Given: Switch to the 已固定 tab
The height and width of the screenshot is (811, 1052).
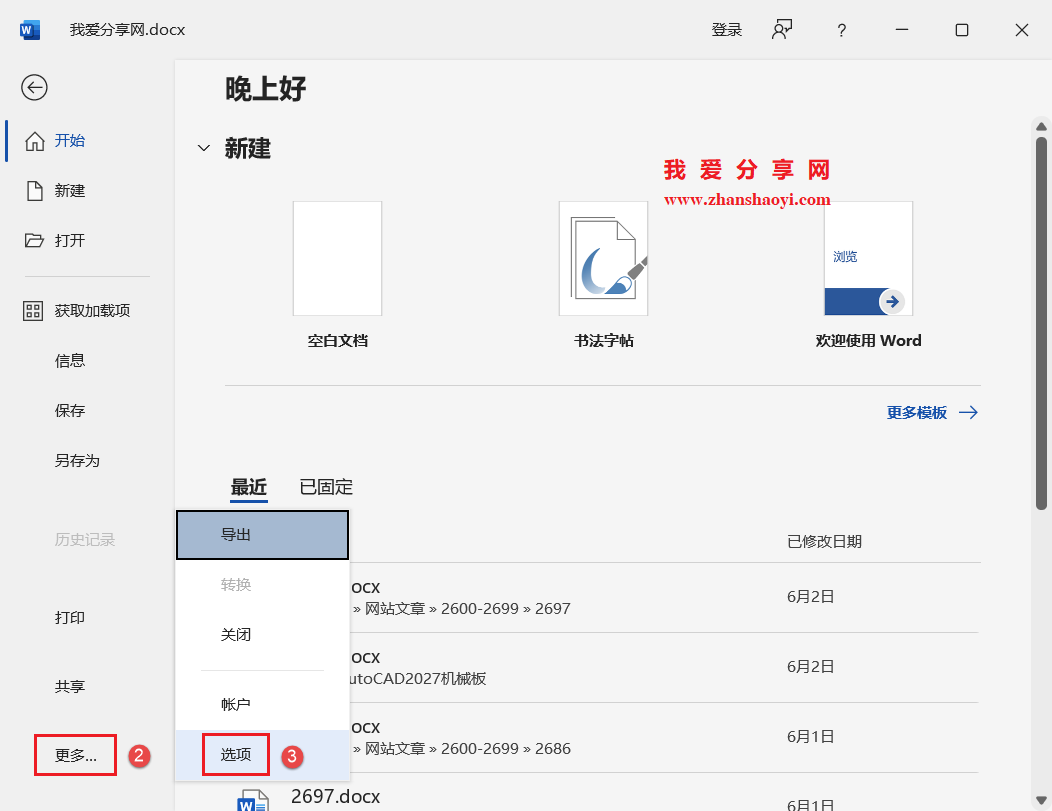Looking at the screenshot, I should pyautogui.click(x=326, y=488).
